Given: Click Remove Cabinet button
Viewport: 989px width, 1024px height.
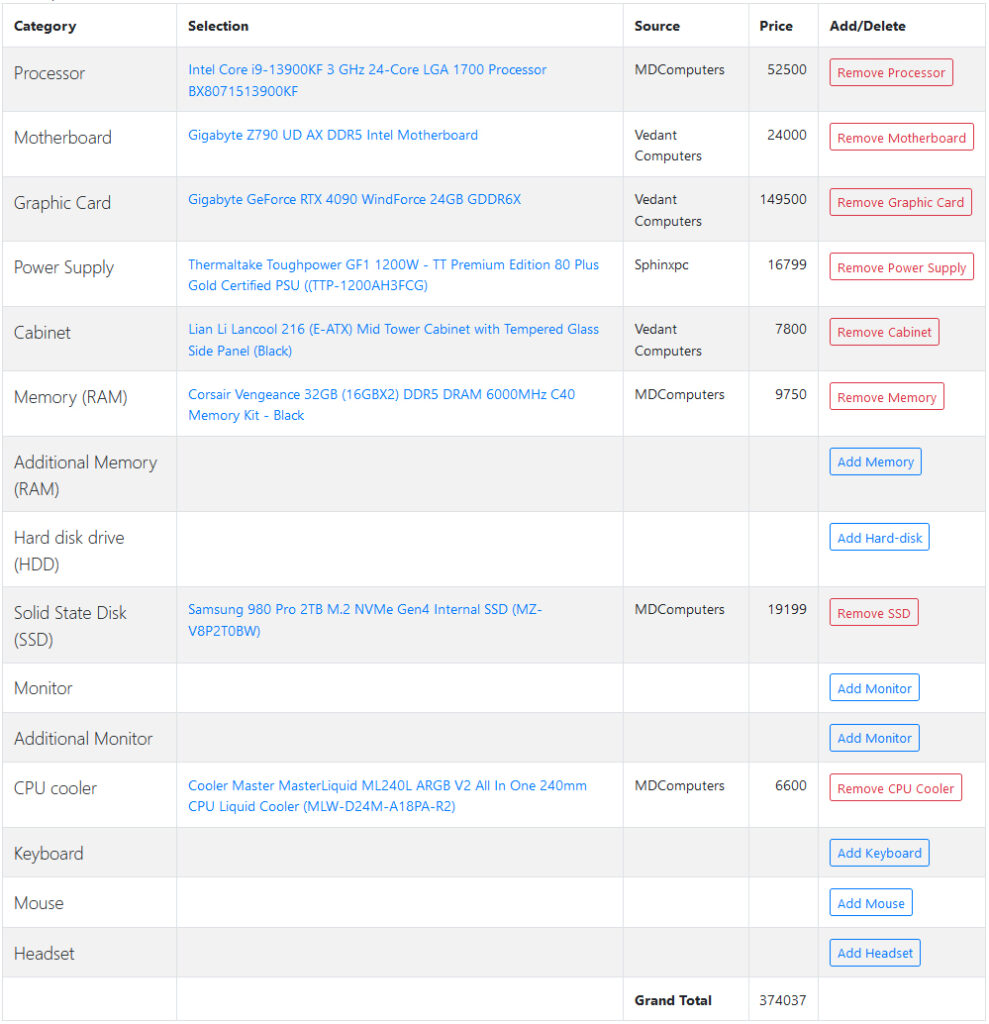Looking at the screenshot, I should point(884,332).
